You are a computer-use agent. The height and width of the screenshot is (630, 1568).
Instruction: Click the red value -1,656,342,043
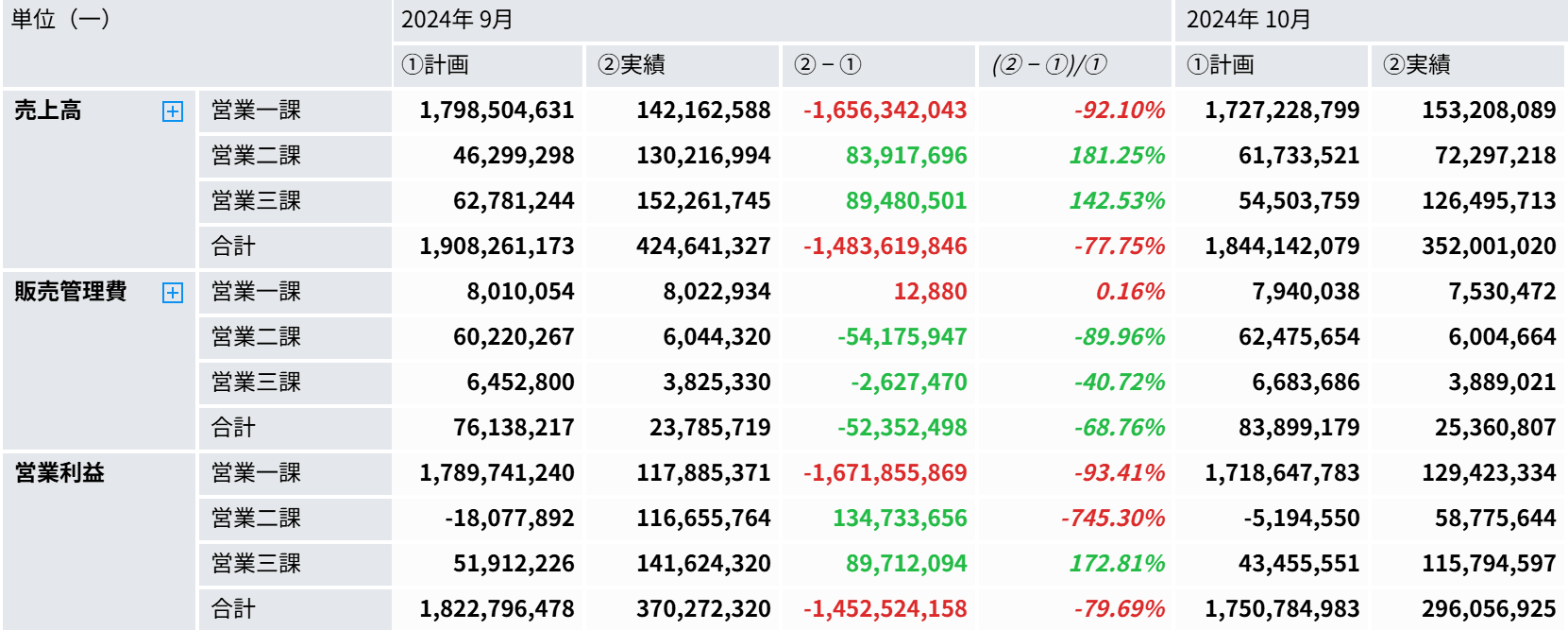click(885, 111)
